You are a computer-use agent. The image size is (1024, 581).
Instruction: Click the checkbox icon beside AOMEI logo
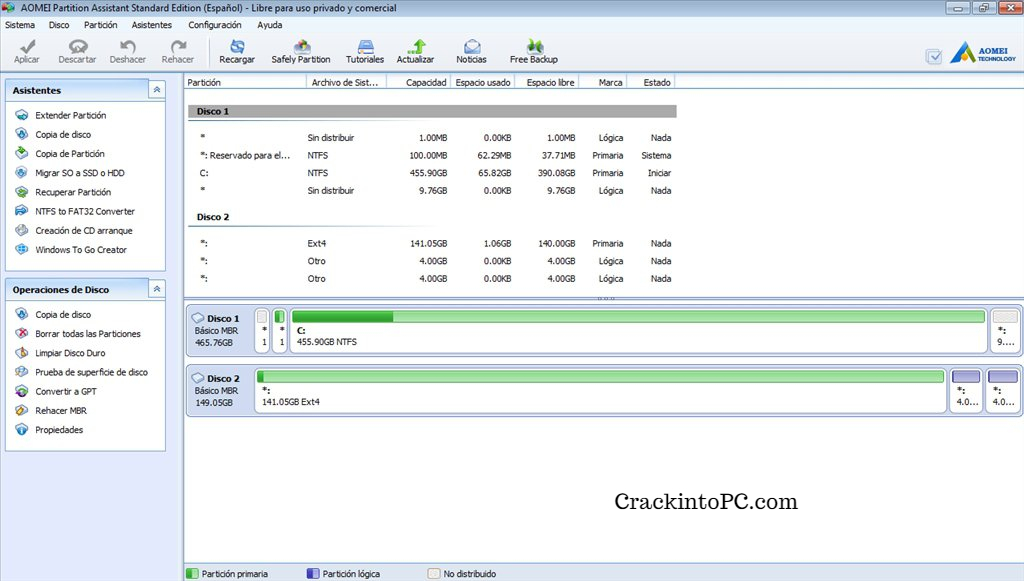pyautogui.click(x=935, y=57)
